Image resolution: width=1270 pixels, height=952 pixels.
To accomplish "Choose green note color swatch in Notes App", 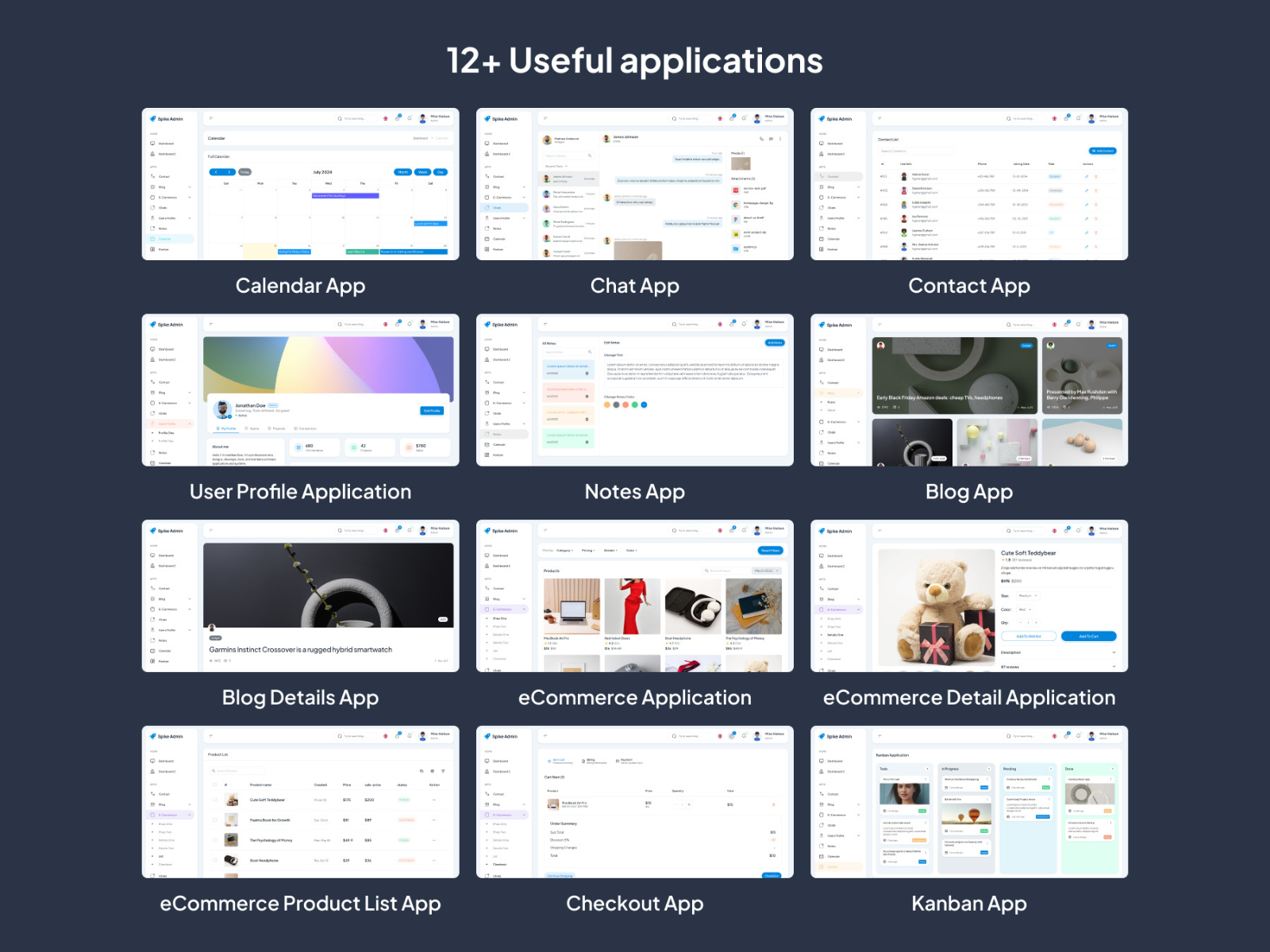I will click(x=635, y=405).
